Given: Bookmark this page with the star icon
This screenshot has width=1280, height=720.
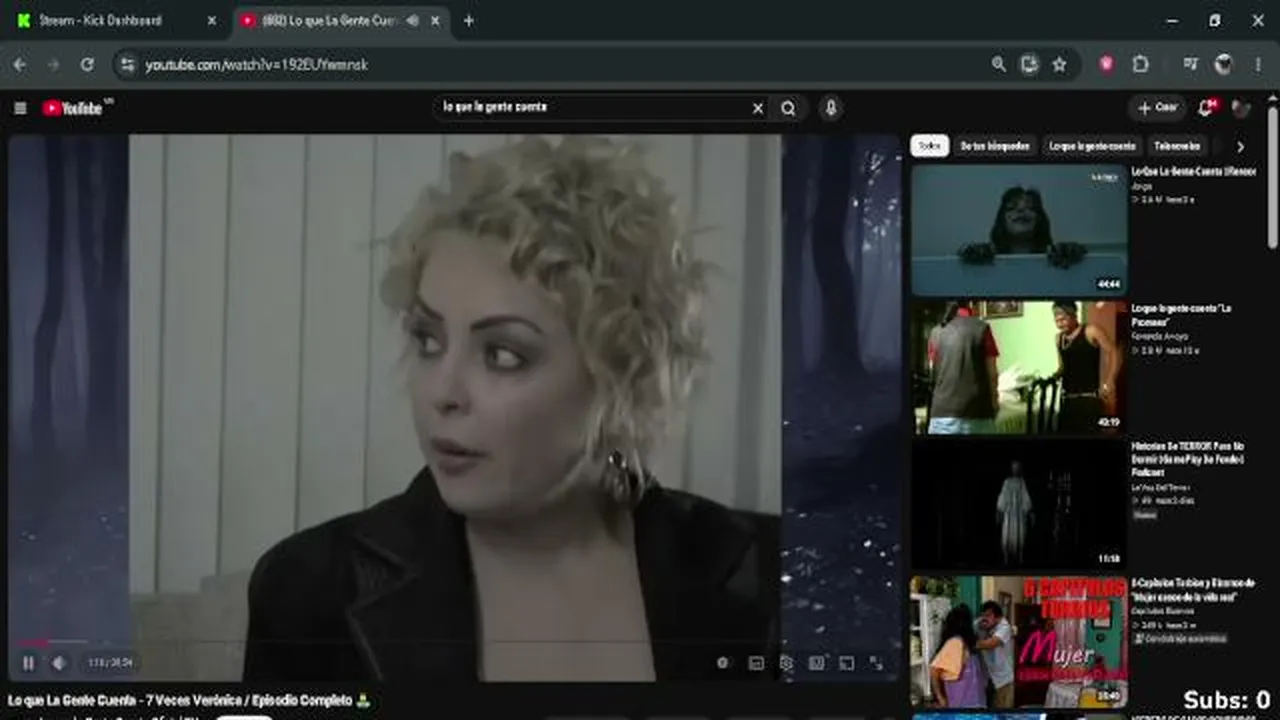Looking at the screenshot, I should click(x=1059, y=64).
